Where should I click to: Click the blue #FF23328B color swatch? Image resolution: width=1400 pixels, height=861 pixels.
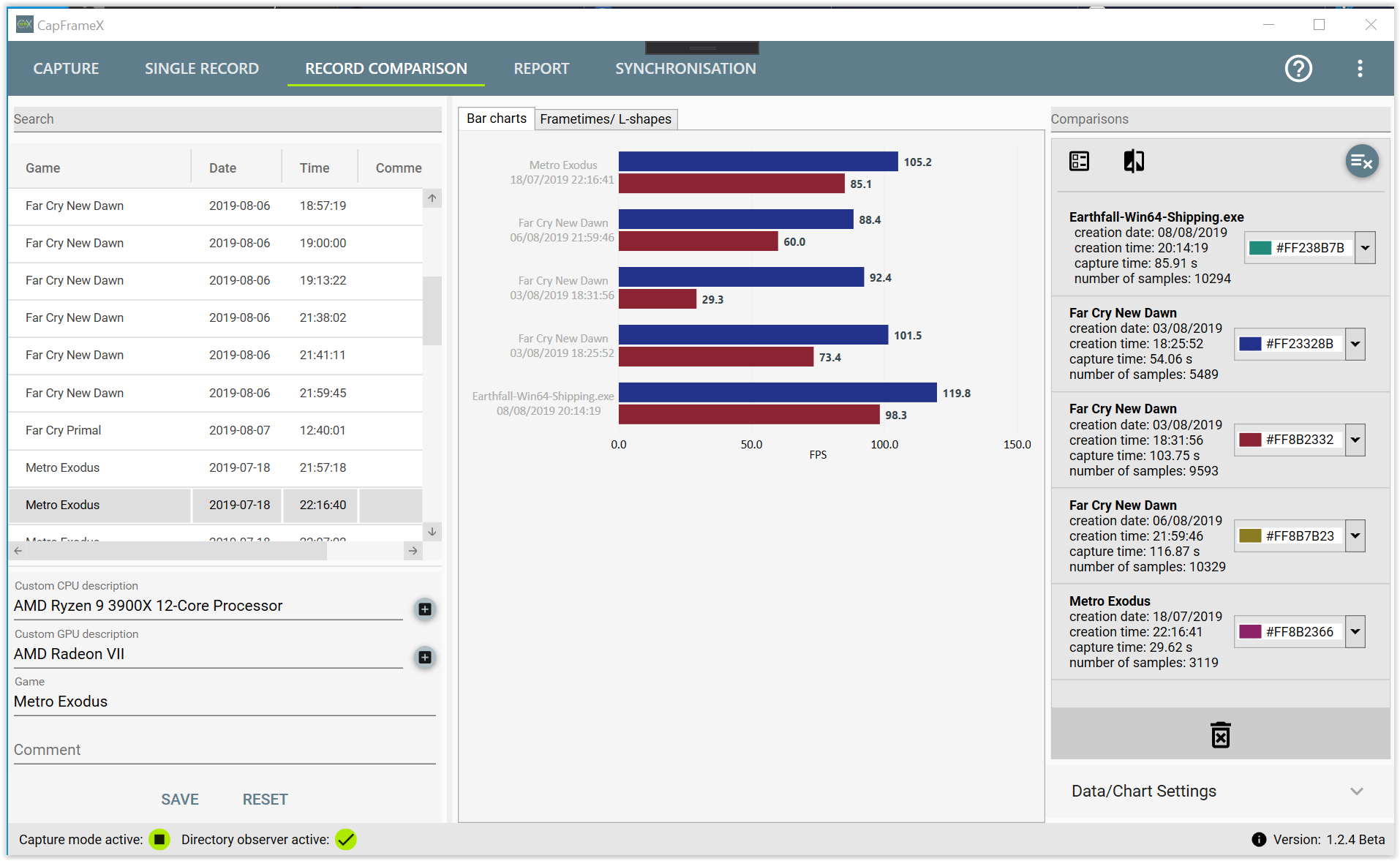(1250, 344)
